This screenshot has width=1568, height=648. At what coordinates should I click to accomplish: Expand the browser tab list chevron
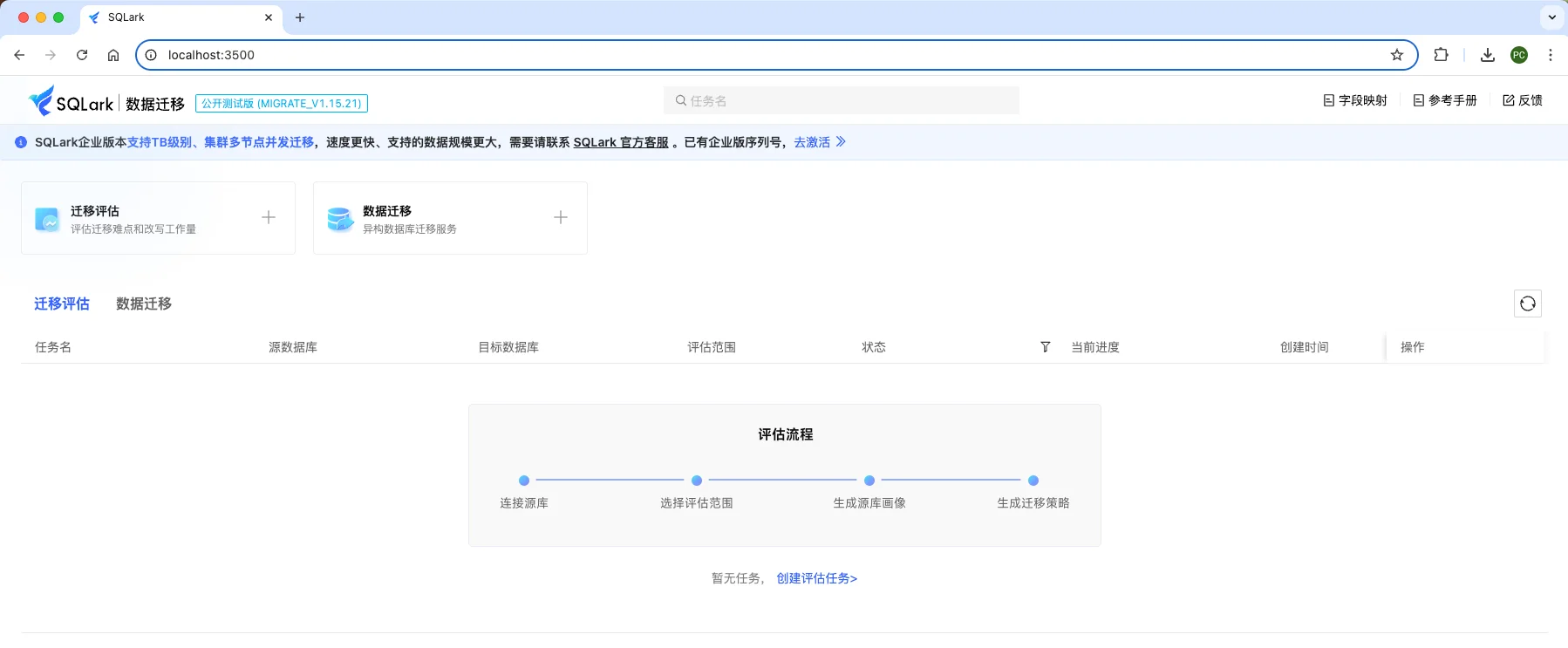1551,17
